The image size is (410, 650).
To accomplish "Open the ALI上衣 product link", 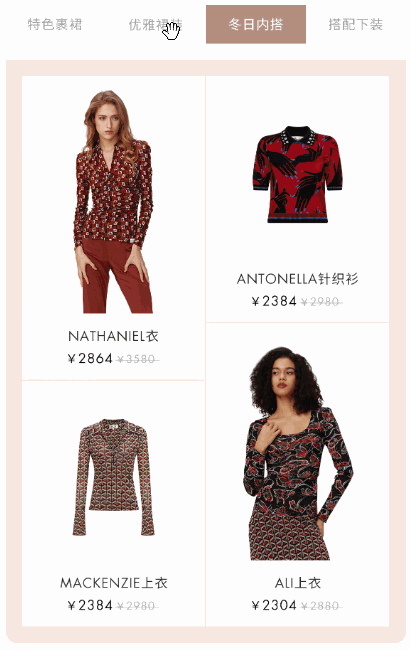I will (x=298, y=583).
